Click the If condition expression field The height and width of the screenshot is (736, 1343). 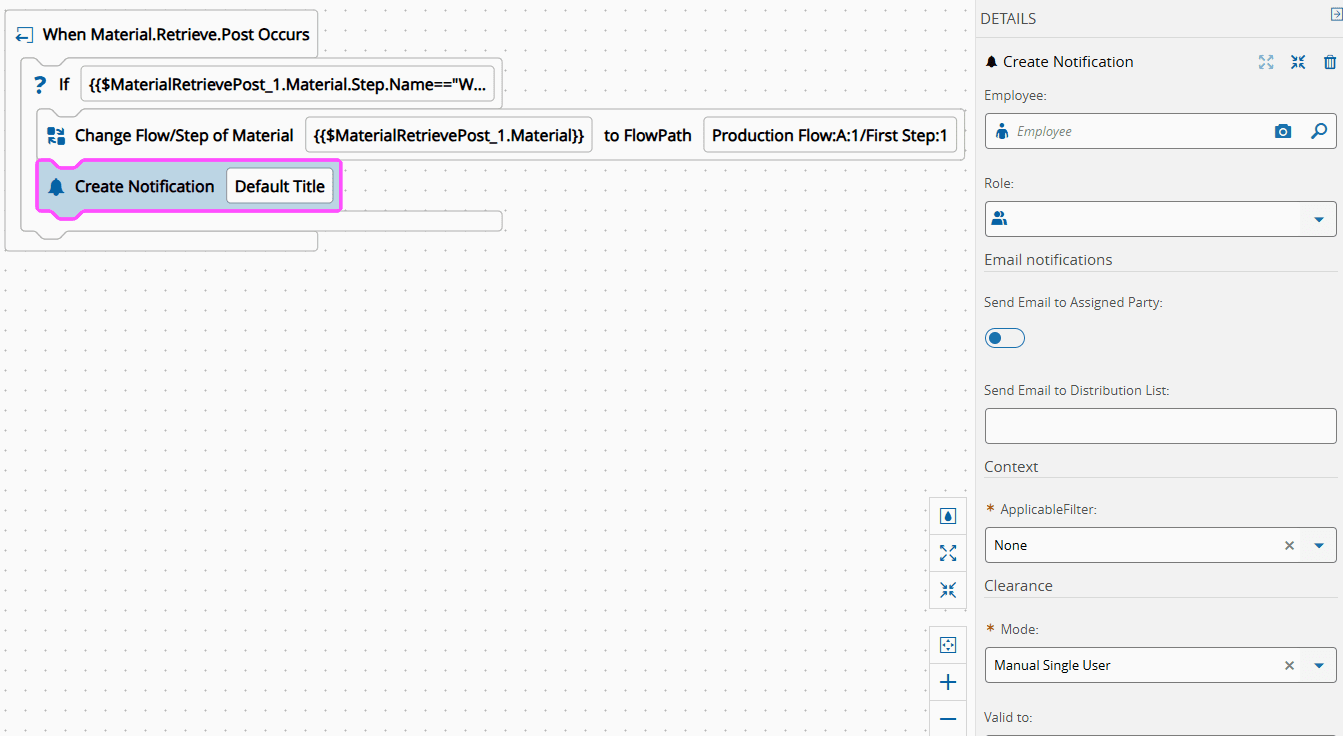[288, 84]
